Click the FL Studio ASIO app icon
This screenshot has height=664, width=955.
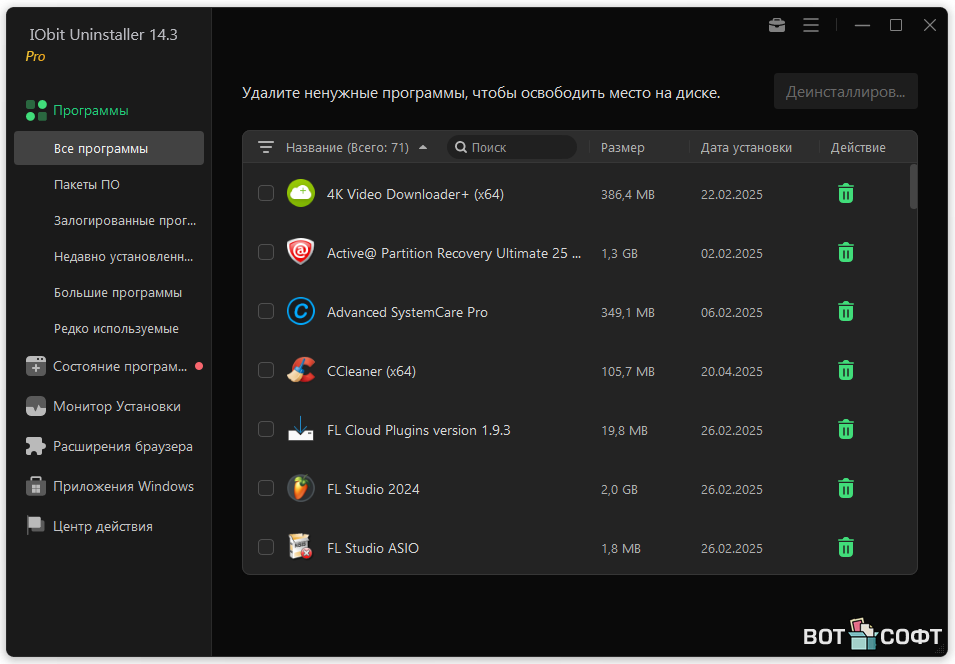301,546
